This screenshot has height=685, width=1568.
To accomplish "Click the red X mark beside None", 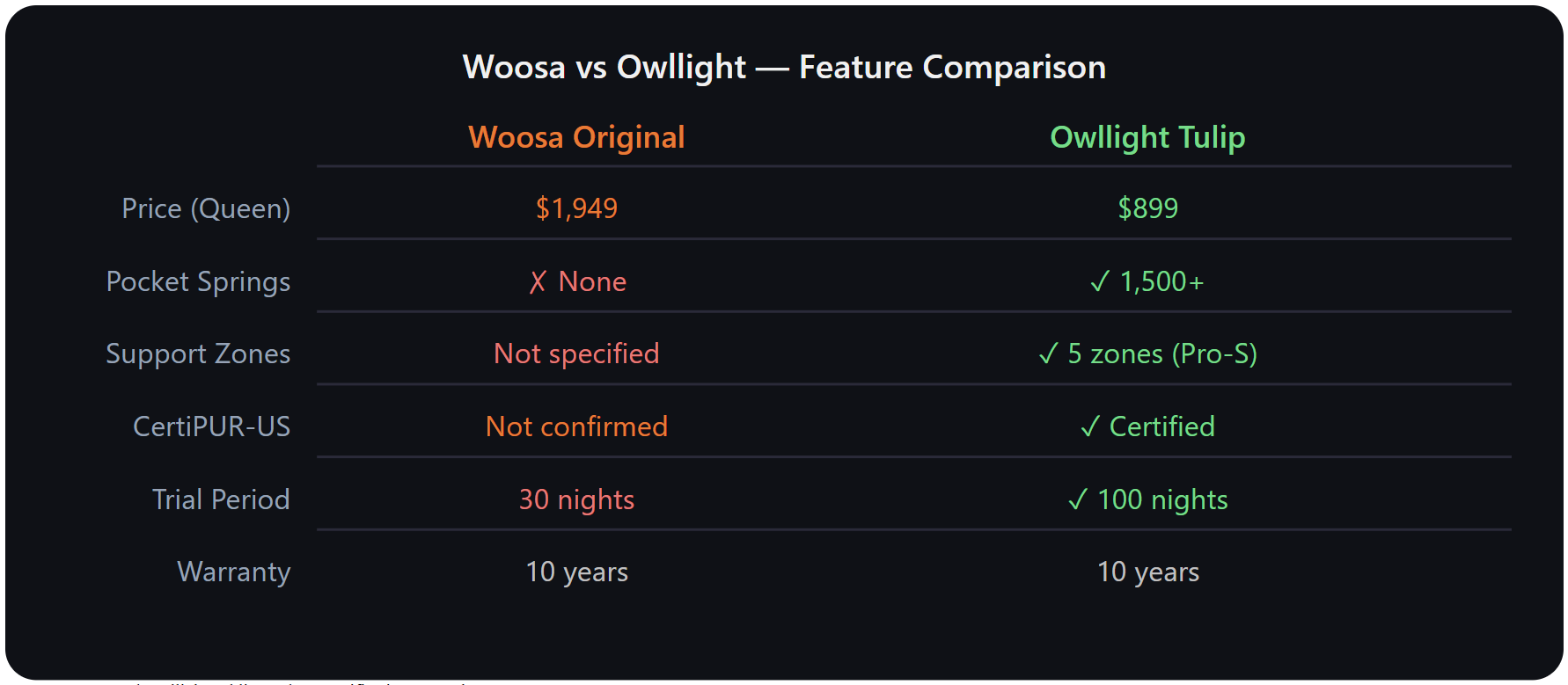I will [x=538, y=282].
